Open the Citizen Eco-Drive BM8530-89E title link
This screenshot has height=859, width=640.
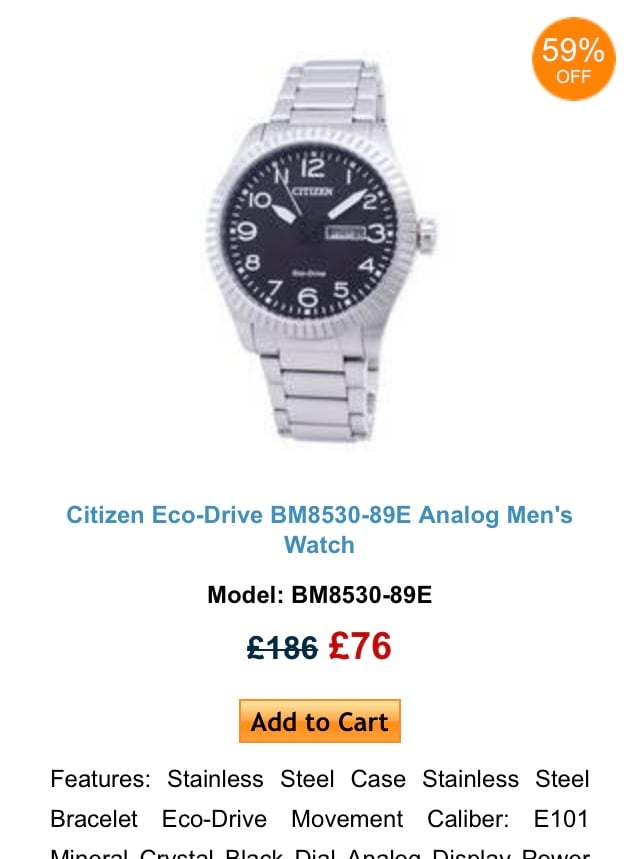(x=319, y=530)
